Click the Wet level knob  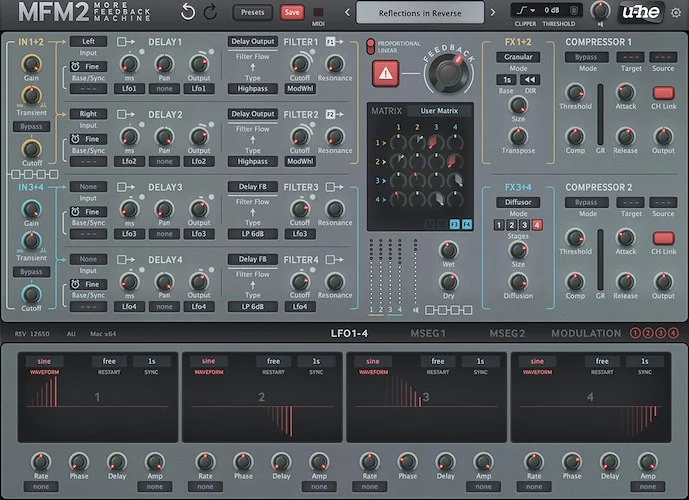tap(448, 250)
